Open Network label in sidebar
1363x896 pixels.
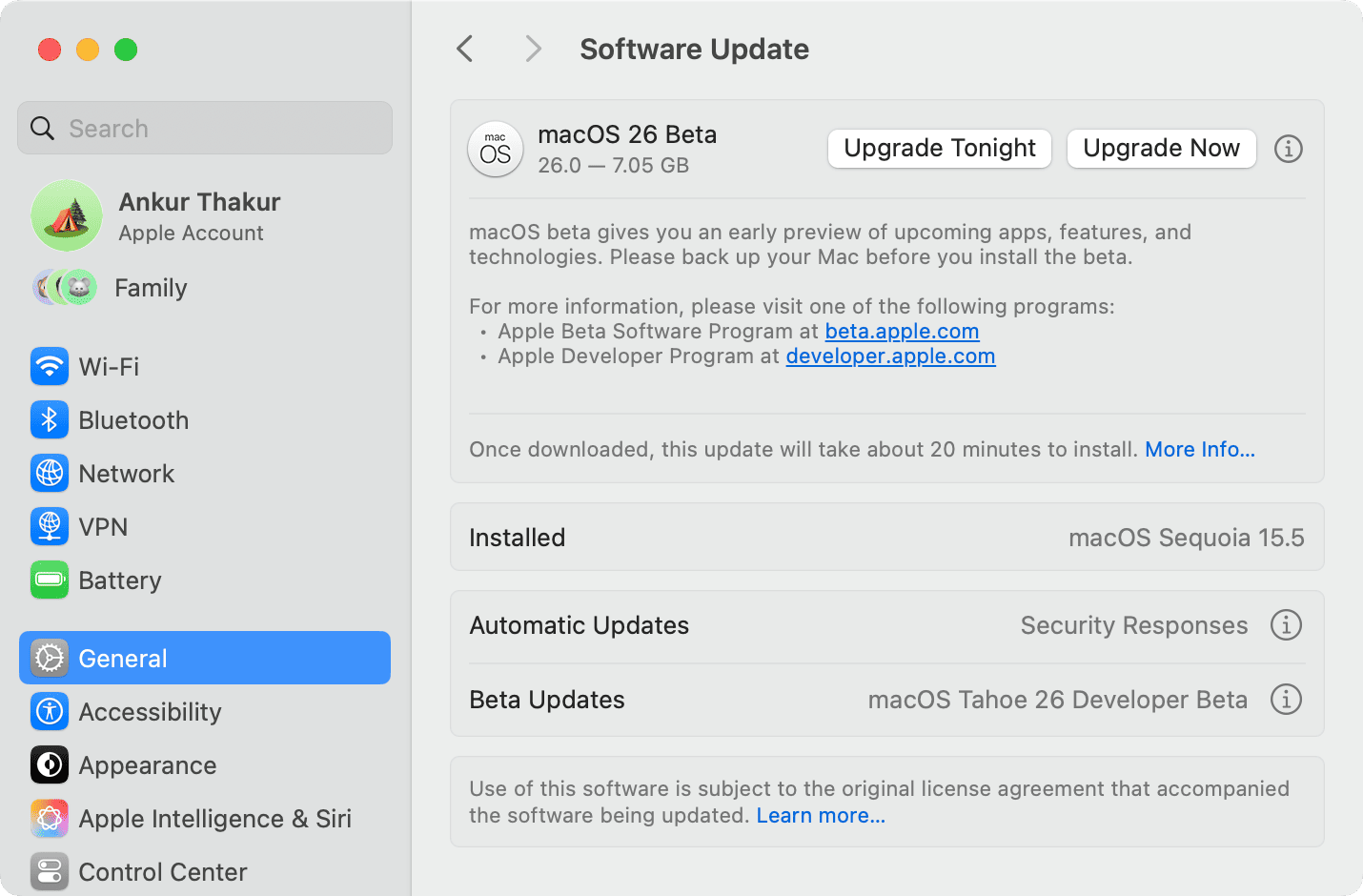(x=127, y=473)
